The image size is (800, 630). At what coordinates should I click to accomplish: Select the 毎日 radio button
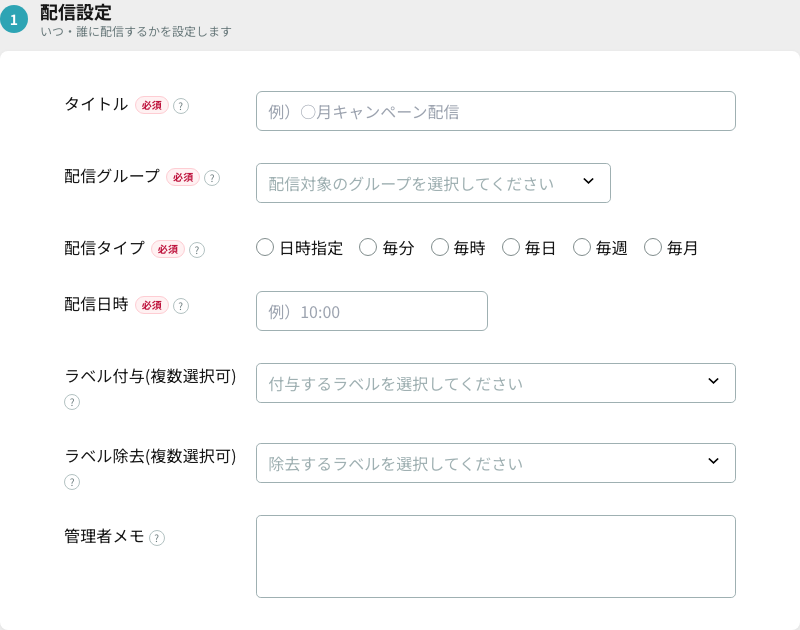510,247
